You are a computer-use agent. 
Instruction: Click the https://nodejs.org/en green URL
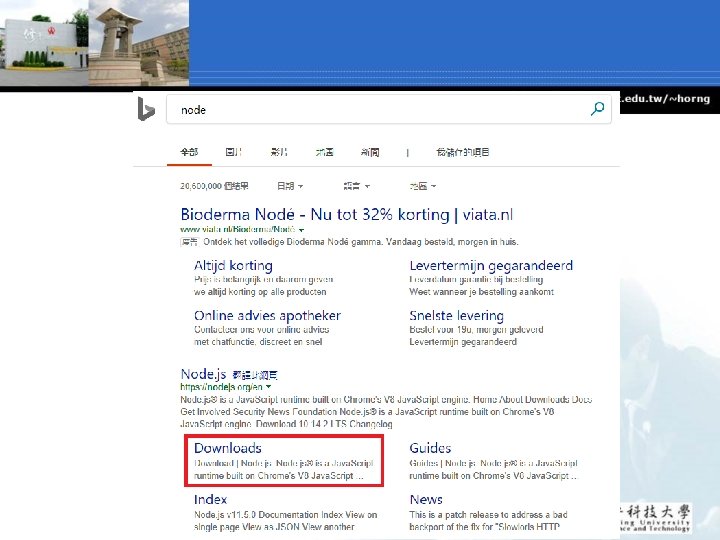click(x=221, y=387)
